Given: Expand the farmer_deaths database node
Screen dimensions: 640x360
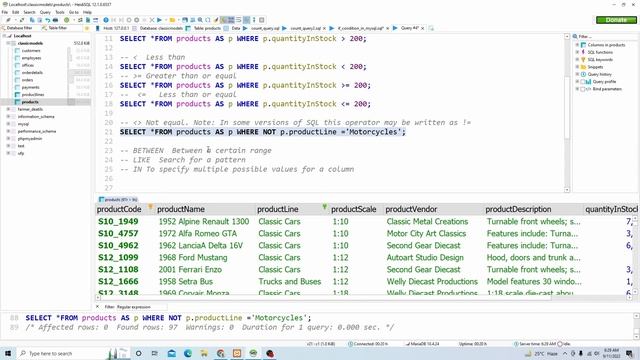Looking at the screenshot, I should tap(8, 109).
